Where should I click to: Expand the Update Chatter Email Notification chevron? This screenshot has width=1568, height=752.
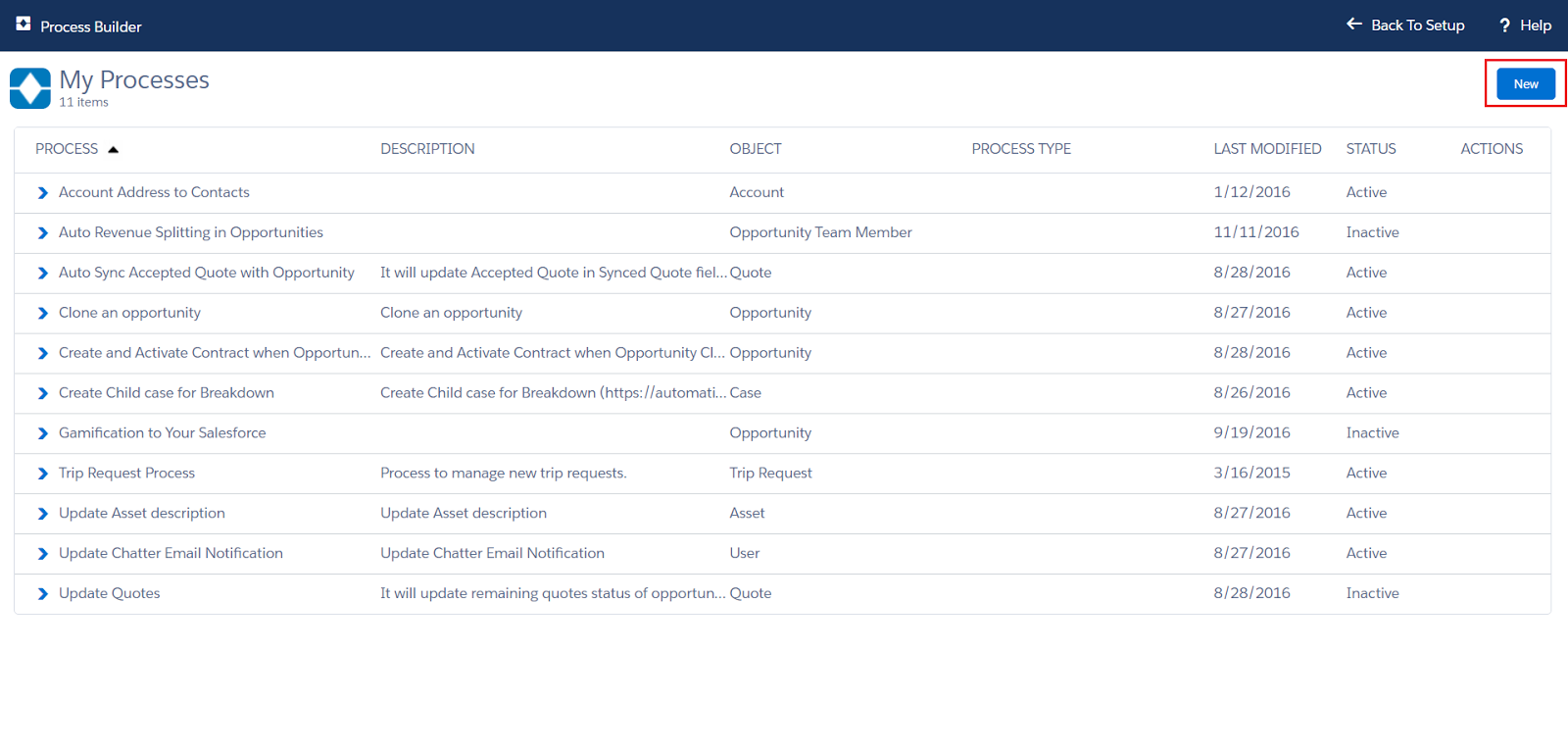(x=42, y=555)
